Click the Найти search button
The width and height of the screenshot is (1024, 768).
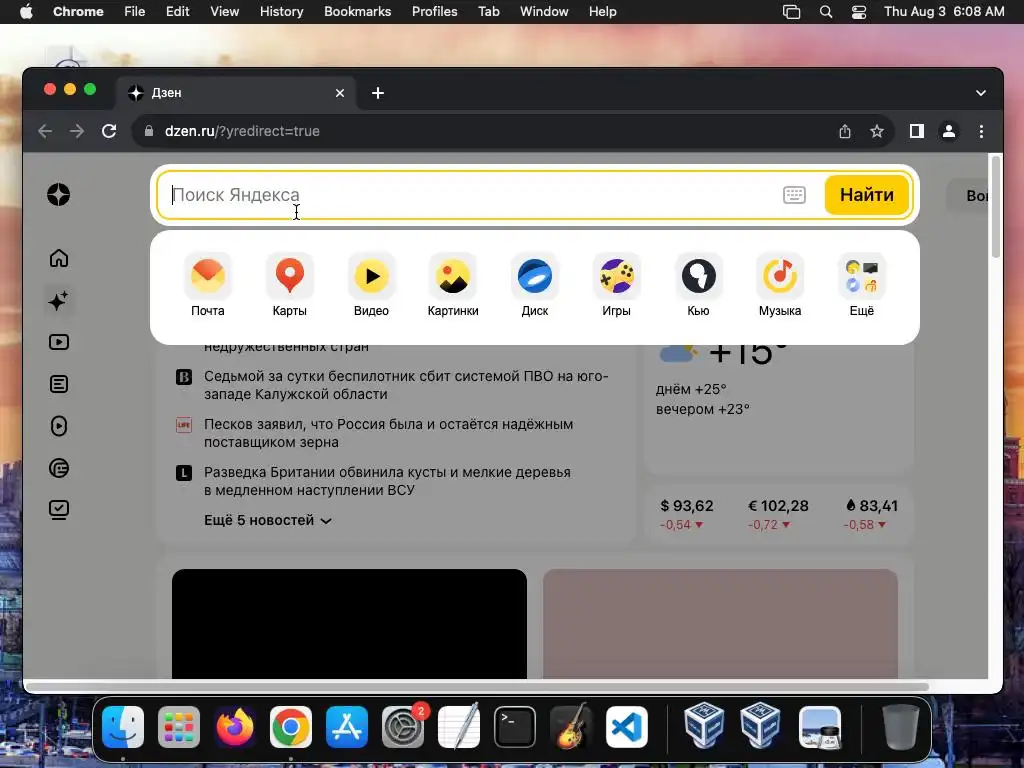[867, 195]
